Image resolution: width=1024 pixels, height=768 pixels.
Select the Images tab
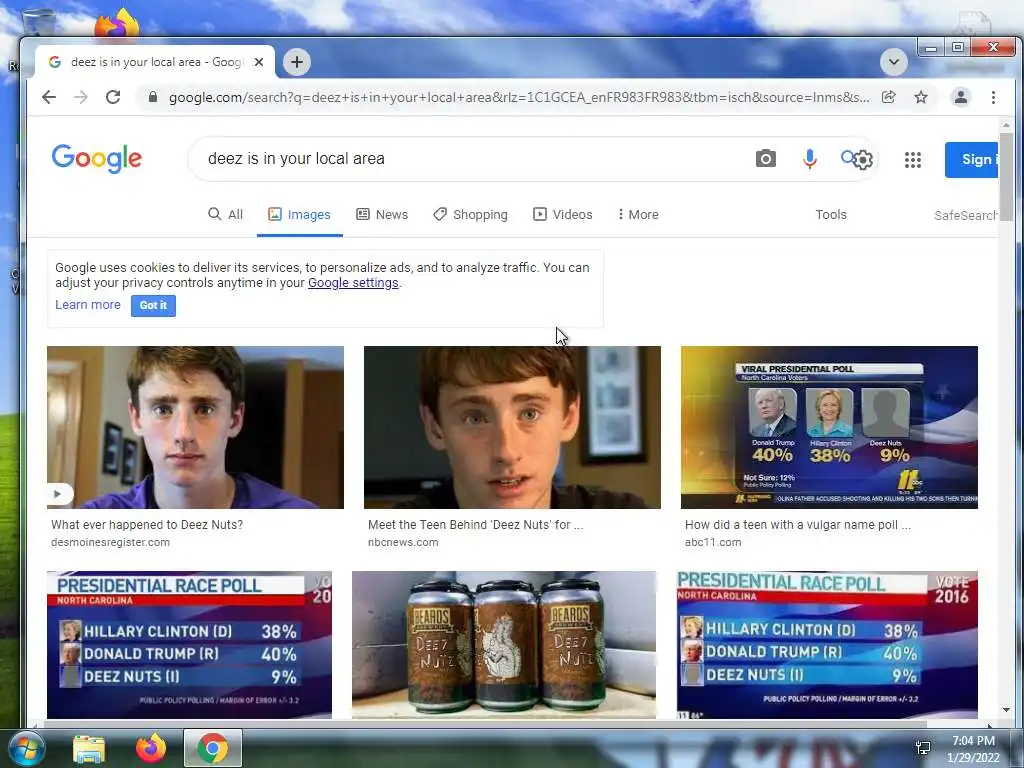pos(299,214)
